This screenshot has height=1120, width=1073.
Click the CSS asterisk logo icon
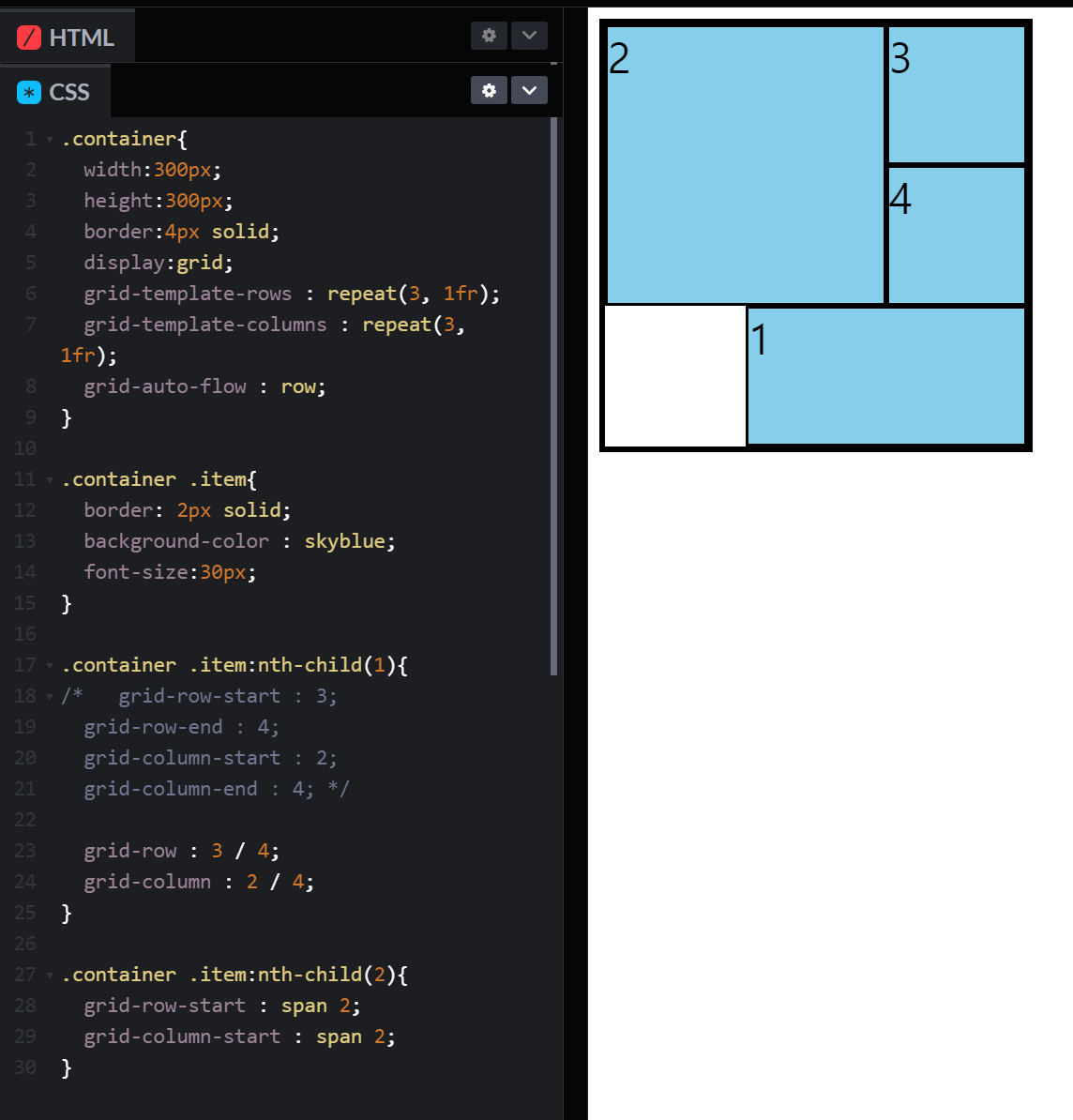(28, 92)
